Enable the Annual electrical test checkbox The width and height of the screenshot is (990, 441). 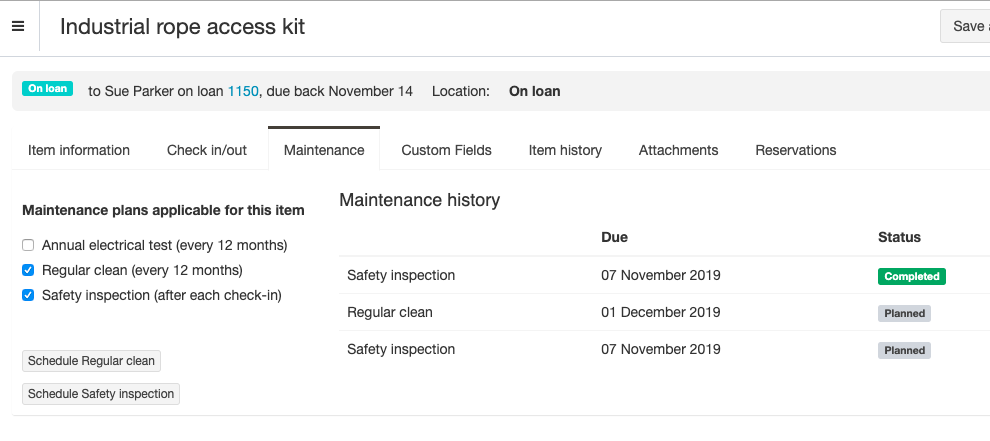(x=28, y=245)
